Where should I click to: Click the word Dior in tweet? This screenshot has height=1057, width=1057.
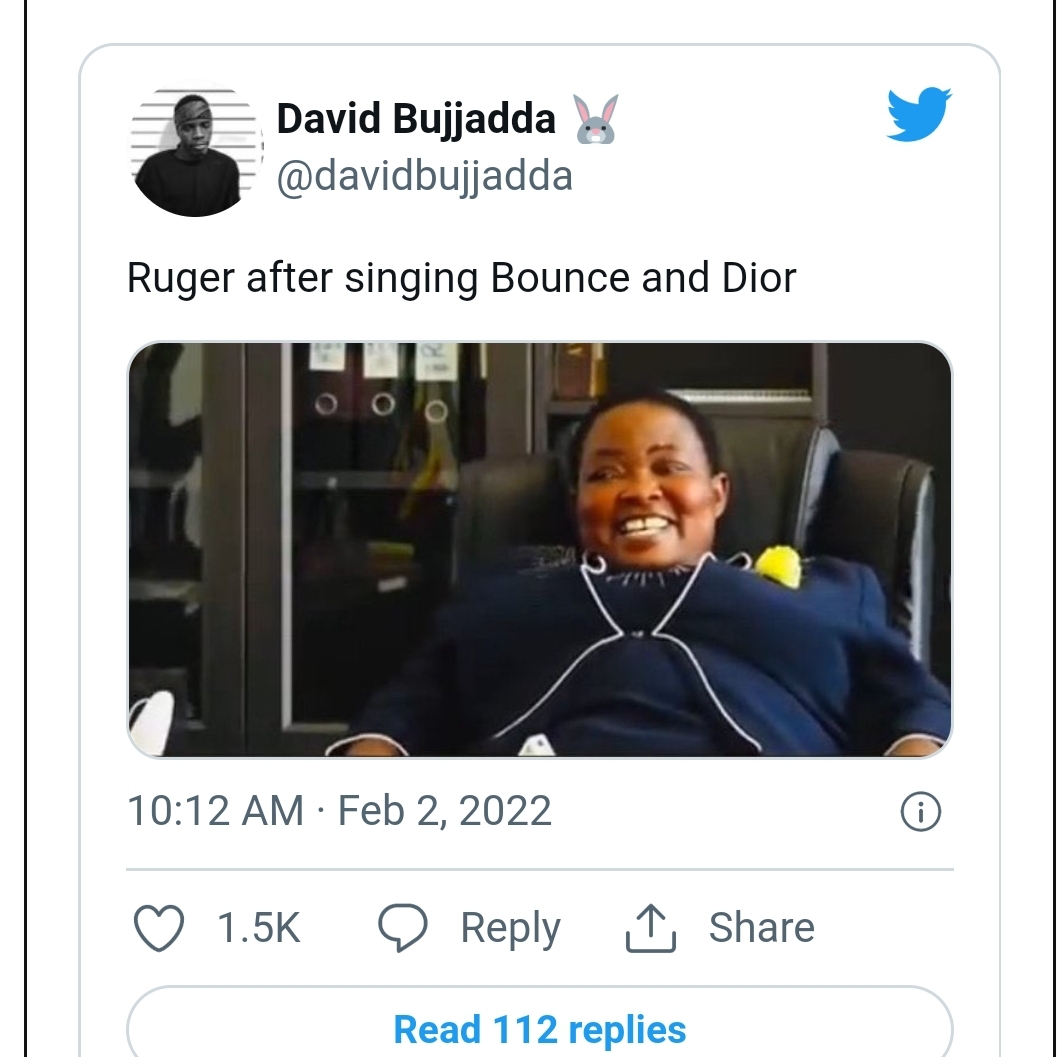tap(759, 278)
